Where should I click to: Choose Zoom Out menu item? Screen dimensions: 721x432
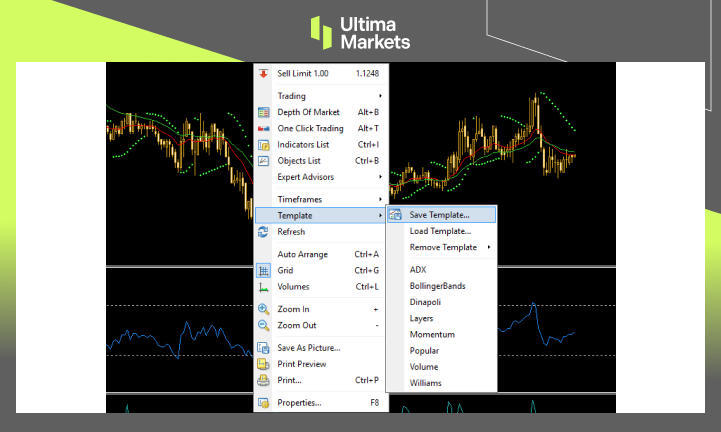320,325
